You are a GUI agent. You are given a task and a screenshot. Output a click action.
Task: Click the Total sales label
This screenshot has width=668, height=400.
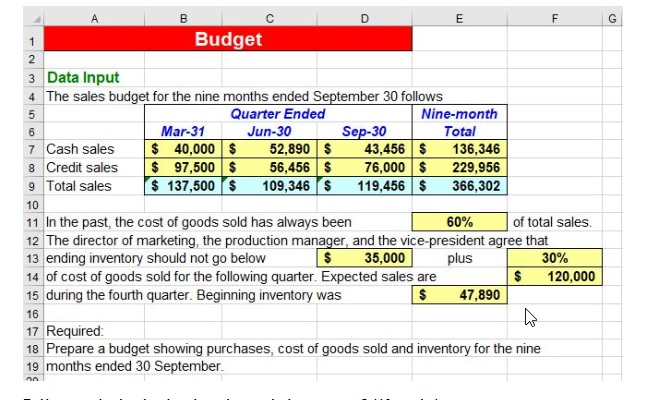(78, 186)
